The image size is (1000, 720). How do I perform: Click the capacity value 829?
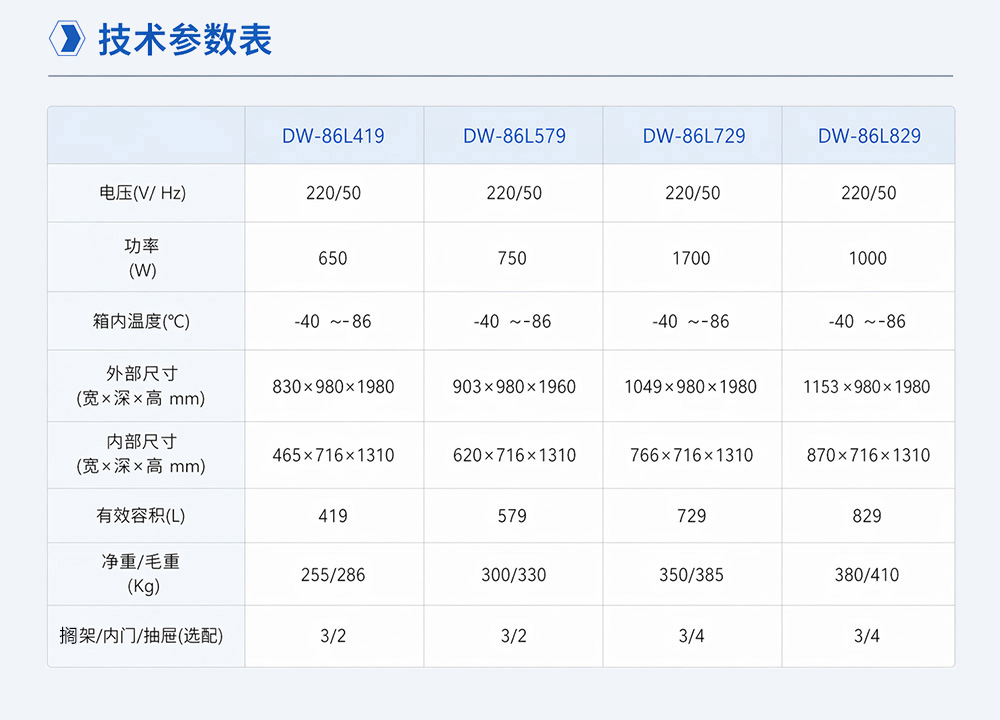[867, 516]
